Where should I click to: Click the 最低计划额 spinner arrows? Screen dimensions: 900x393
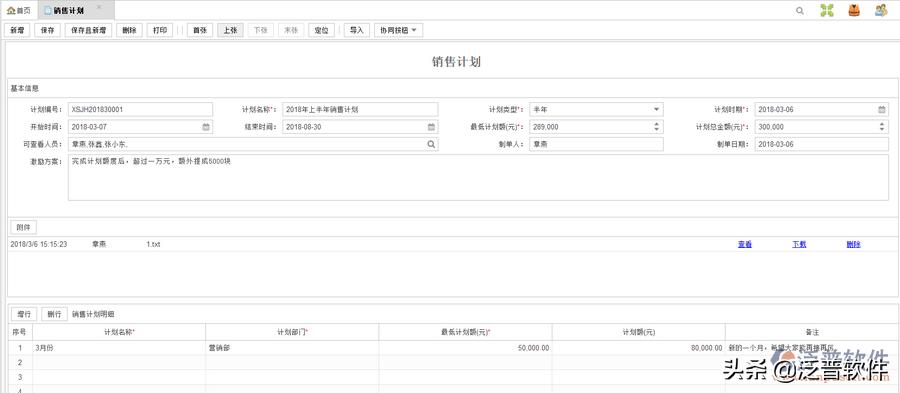(657, 127)
